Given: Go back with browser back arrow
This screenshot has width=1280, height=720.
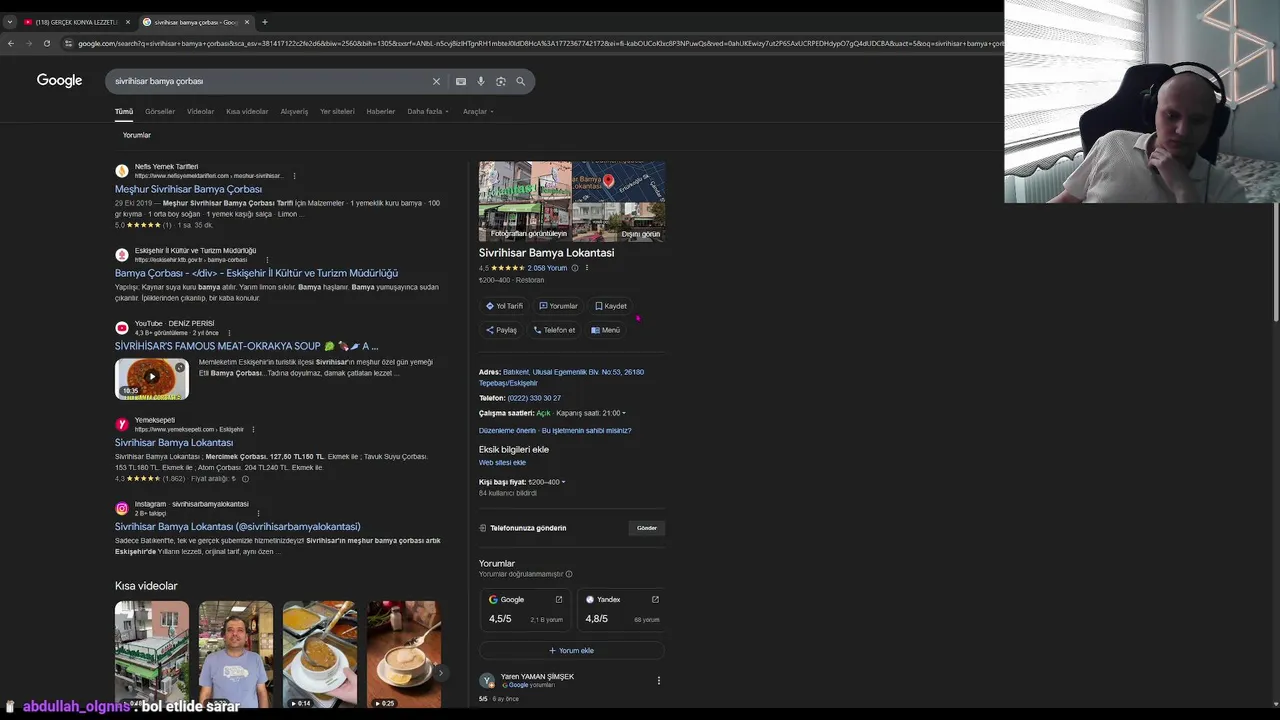Looking at the screenshot, I should (x=10, y=43).
